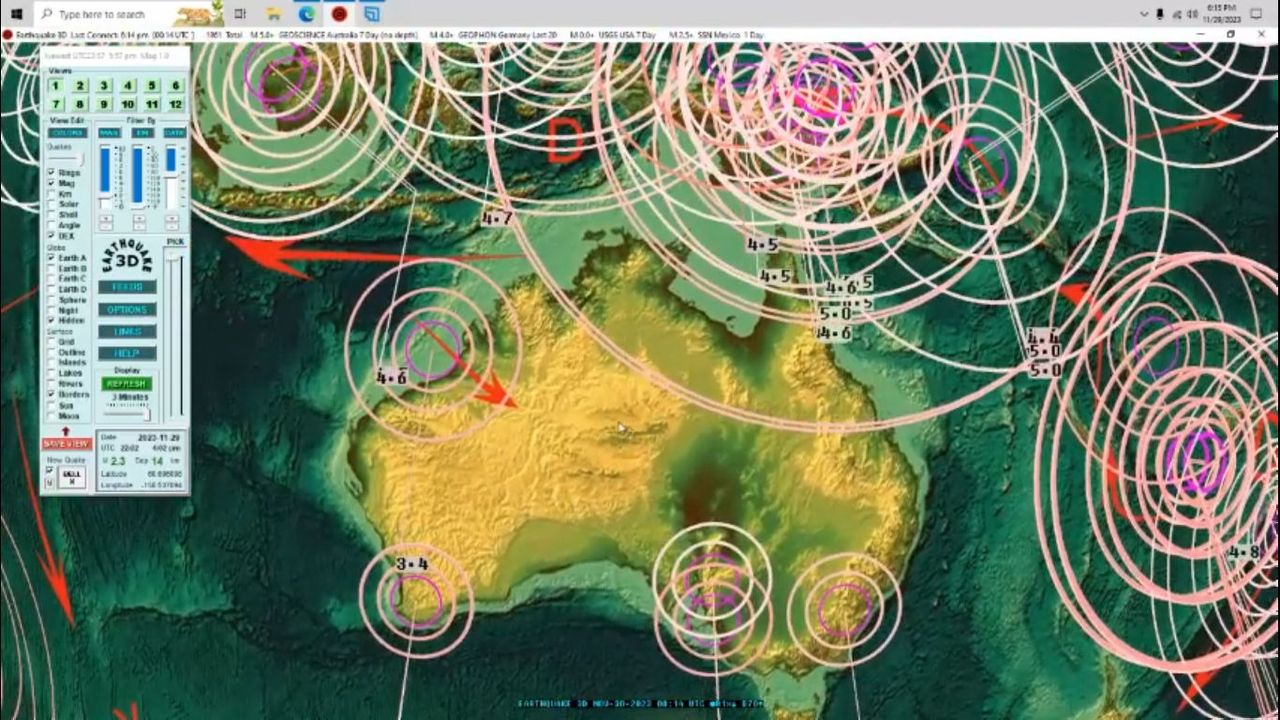Disable the Borders surface checkbox

coord(52,394)
